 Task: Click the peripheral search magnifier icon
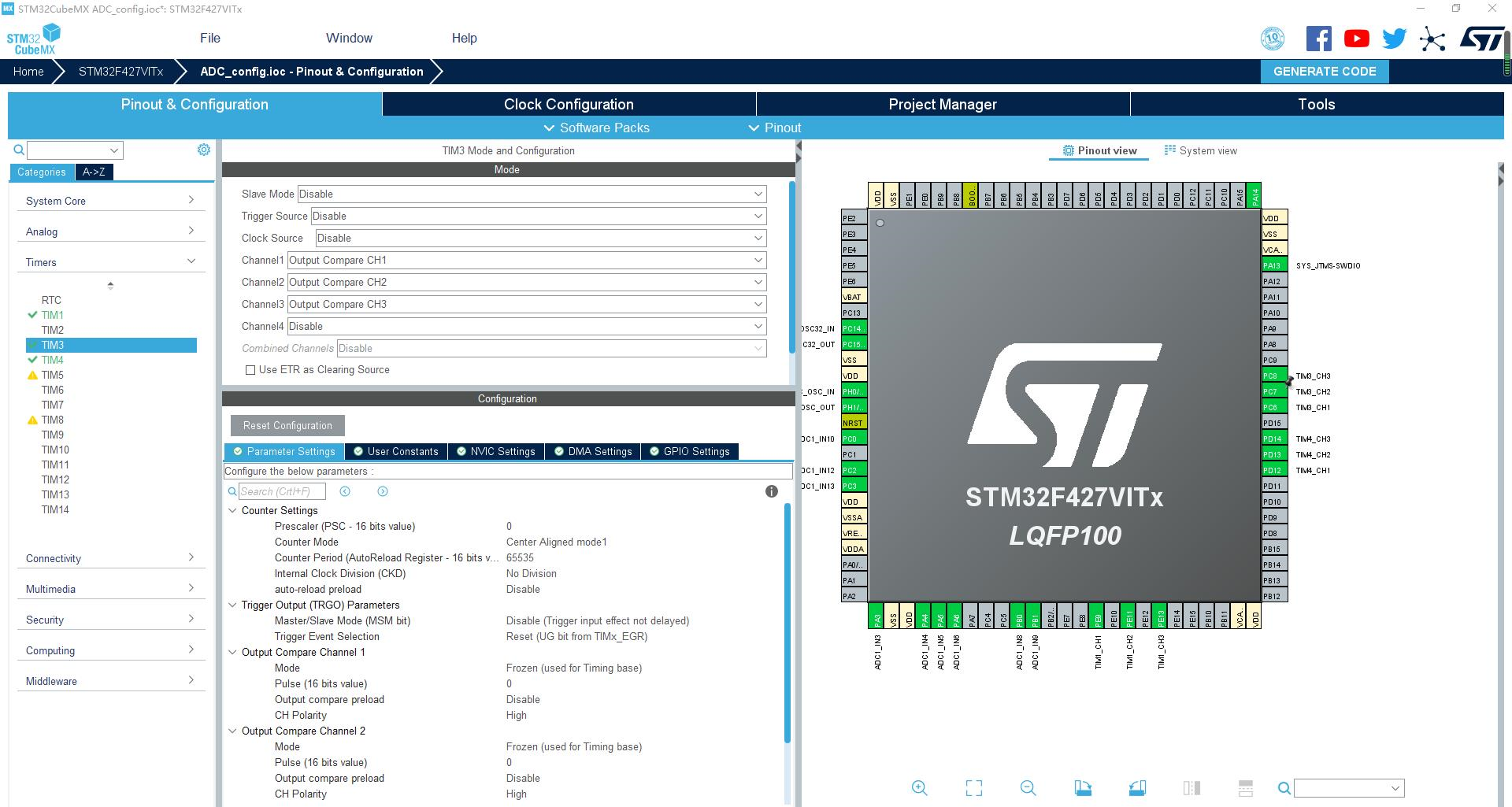(19, 150)
